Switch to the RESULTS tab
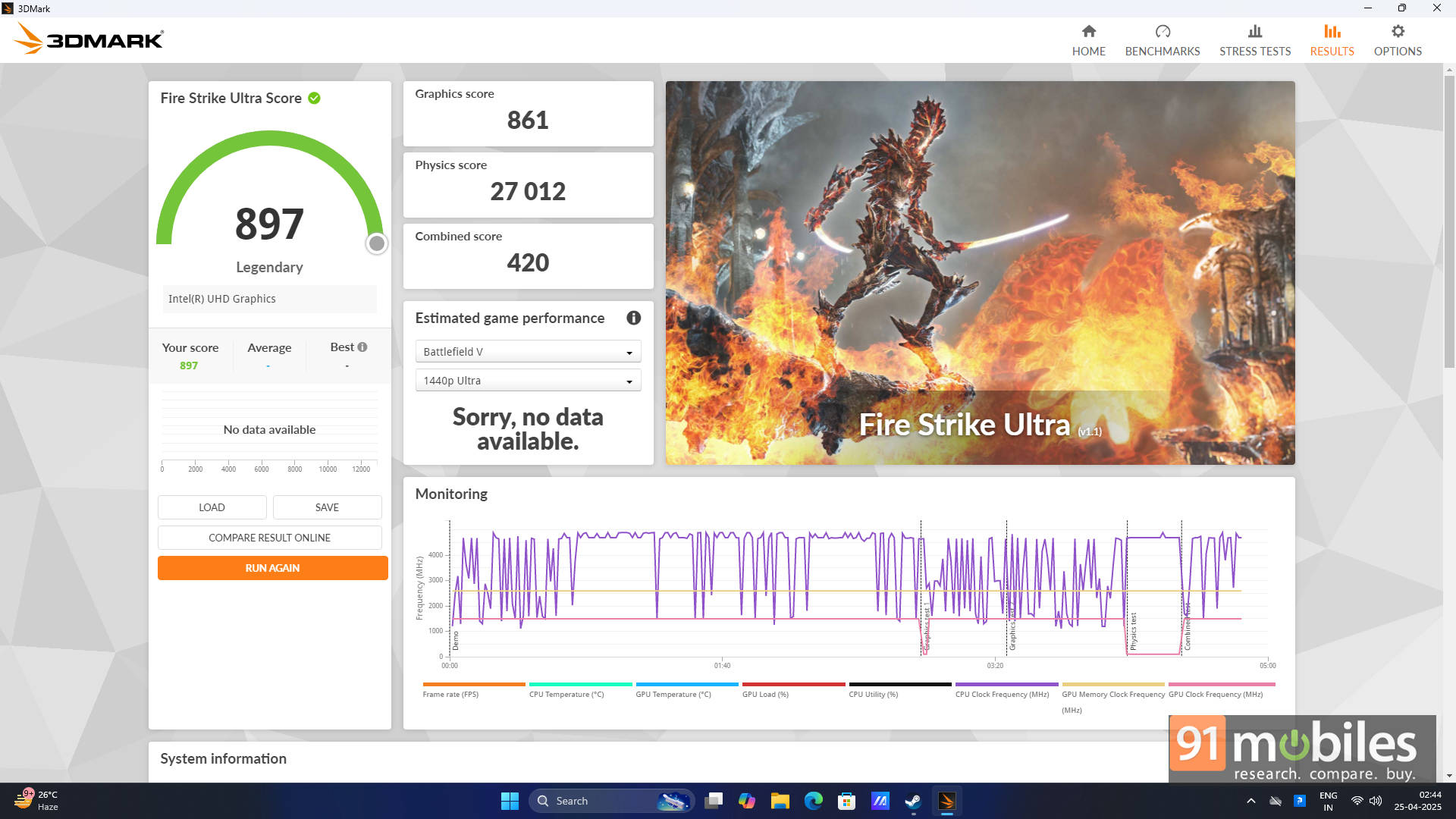1456x819 pixels. click(1332, 52)
